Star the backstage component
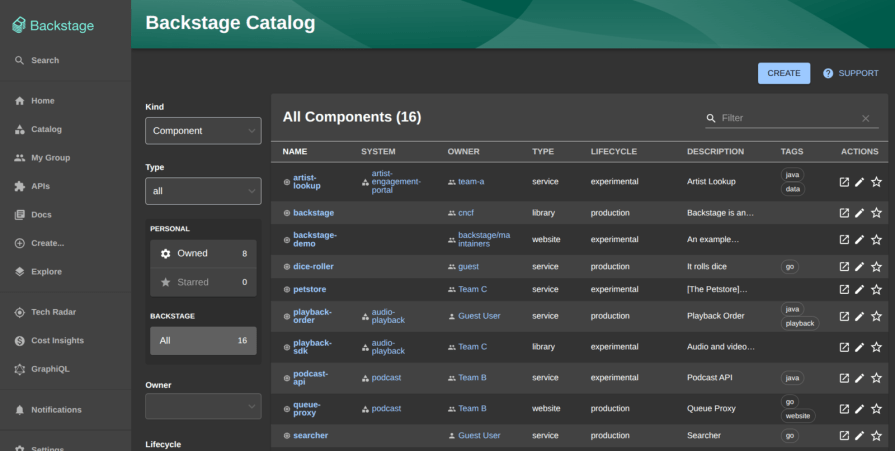This screenshot has height=451, width=895. (x=877, y=213)
